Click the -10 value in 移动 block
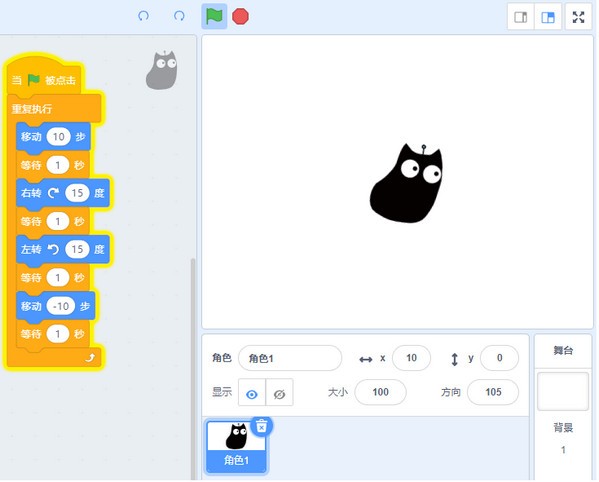The height and width of the screenshot is (482, 599). [x=61, y=306]
